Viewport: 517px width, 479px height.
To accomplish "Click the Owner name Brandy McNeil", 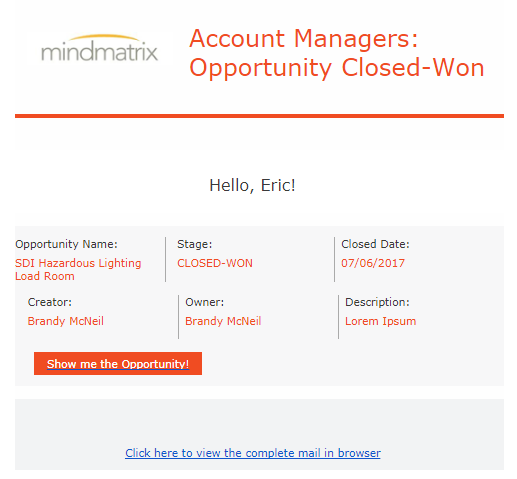I will 223,321.
